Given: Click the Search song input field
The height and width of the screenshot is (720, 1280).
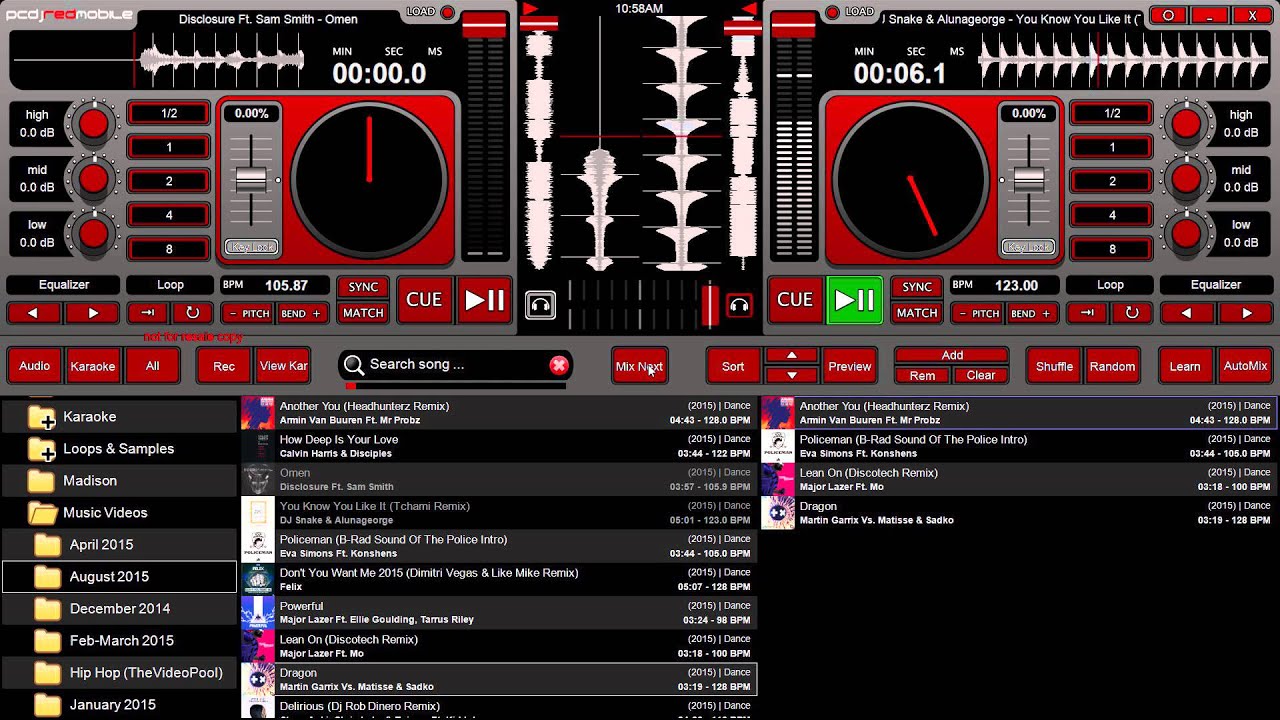Looking at the screenshot, I should 457,365.
